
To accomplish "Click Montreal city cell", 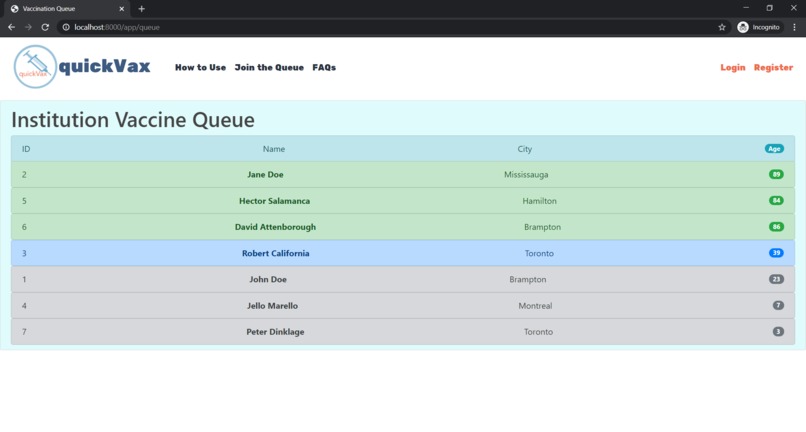I will (535, 305).
